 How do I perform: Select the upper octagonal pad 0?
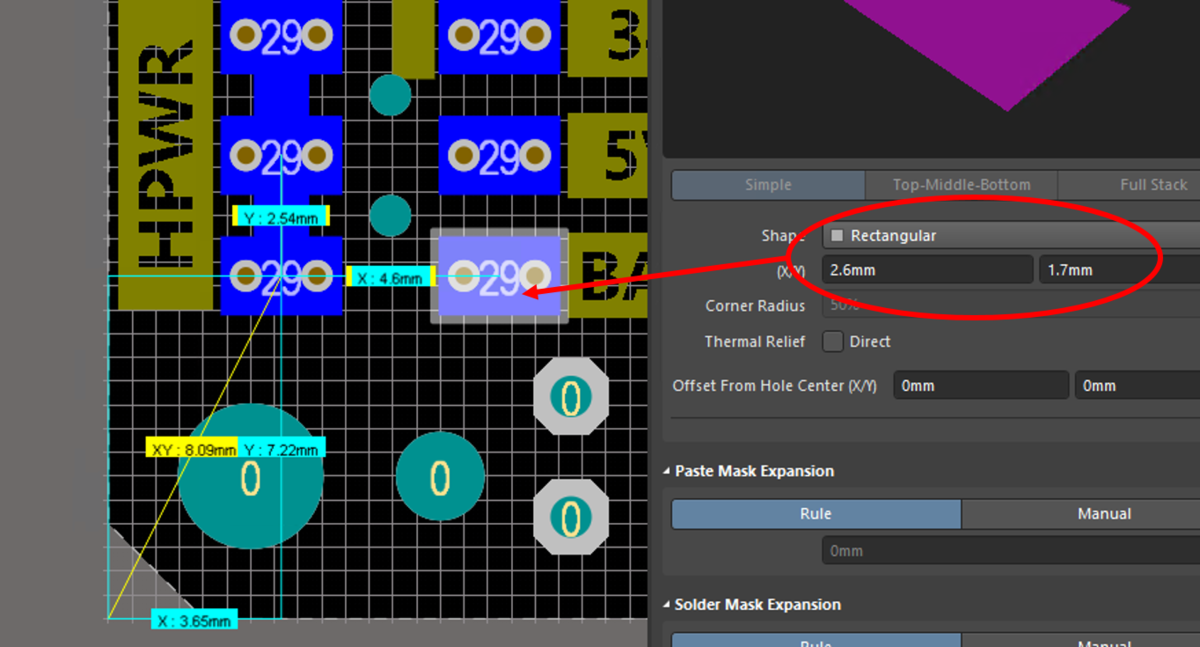[571, 398]
